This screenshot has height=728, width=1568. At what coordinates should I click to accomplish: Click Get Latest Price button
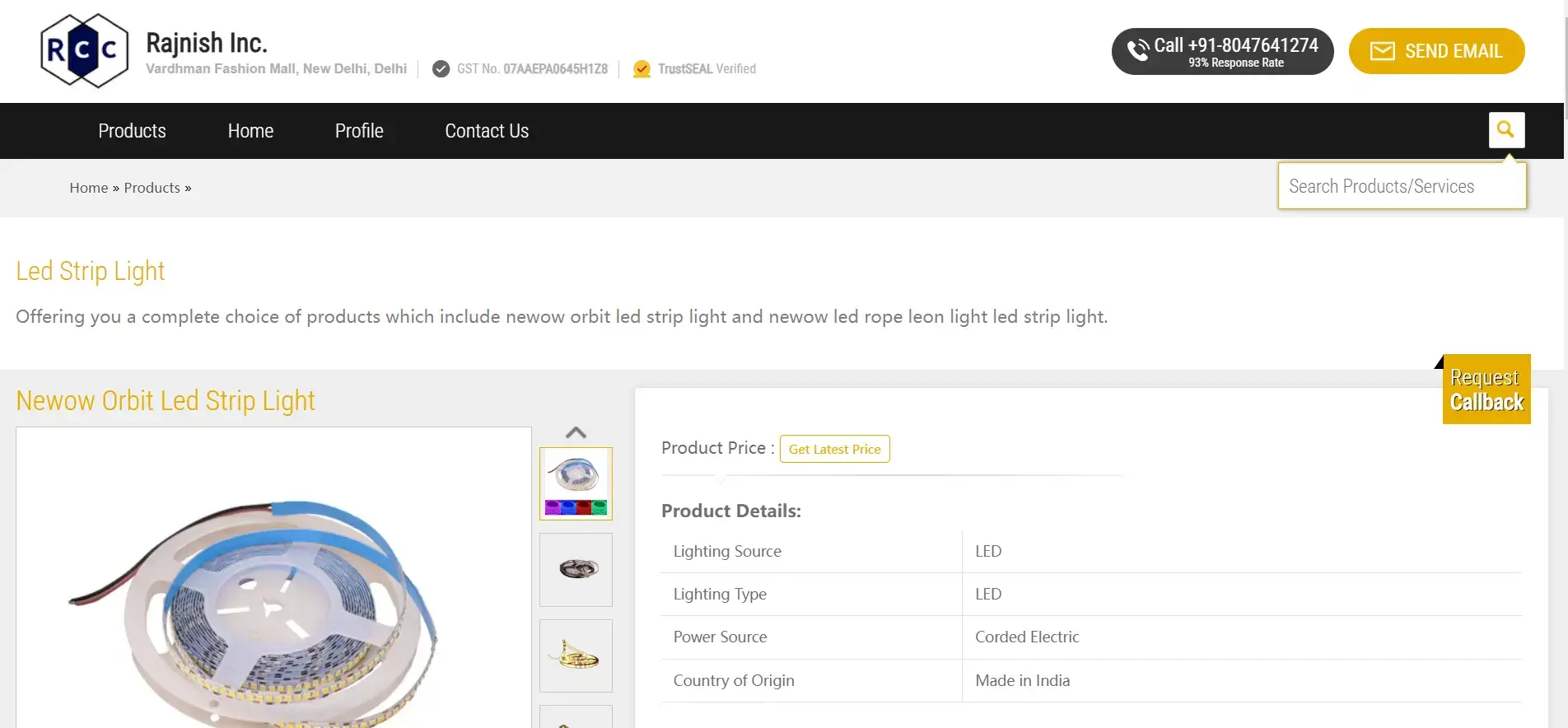coord(834,449)
